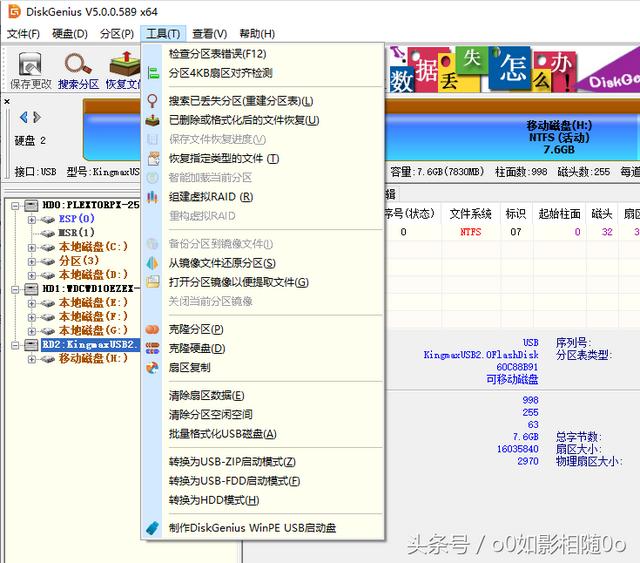Select 扇区复制 menu item
This screenshot has width=640, height=563.
click(262, 368)
